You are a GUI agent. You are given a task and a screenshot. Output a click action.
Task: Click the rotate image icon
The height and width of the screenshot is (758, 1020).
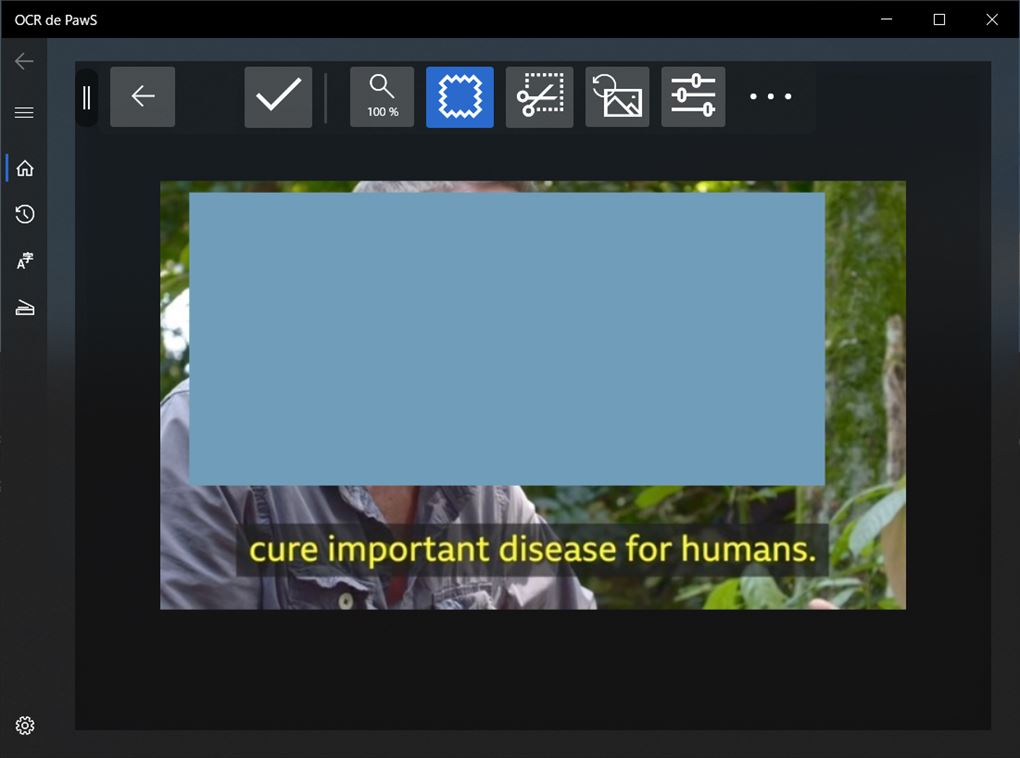[x=617, y=97]
